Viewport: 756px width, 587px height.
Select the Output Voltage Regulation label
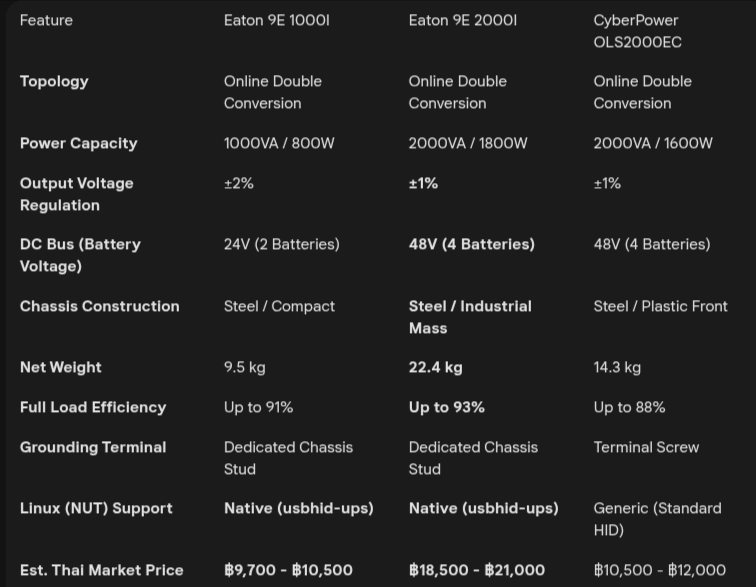[x=76, y=194]
